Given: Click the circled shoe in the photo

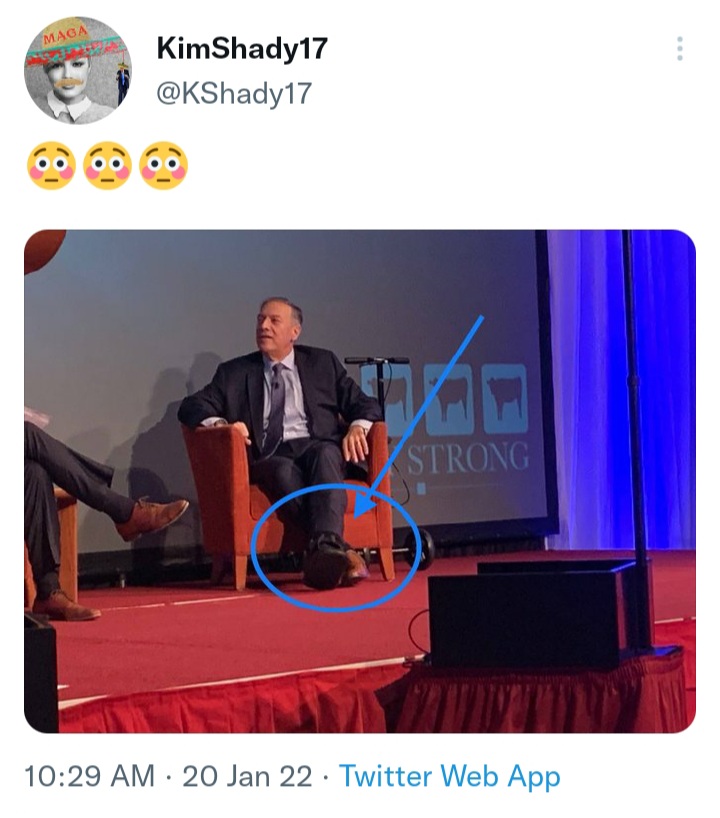Looking at the screenshot, I should (334, 562).
